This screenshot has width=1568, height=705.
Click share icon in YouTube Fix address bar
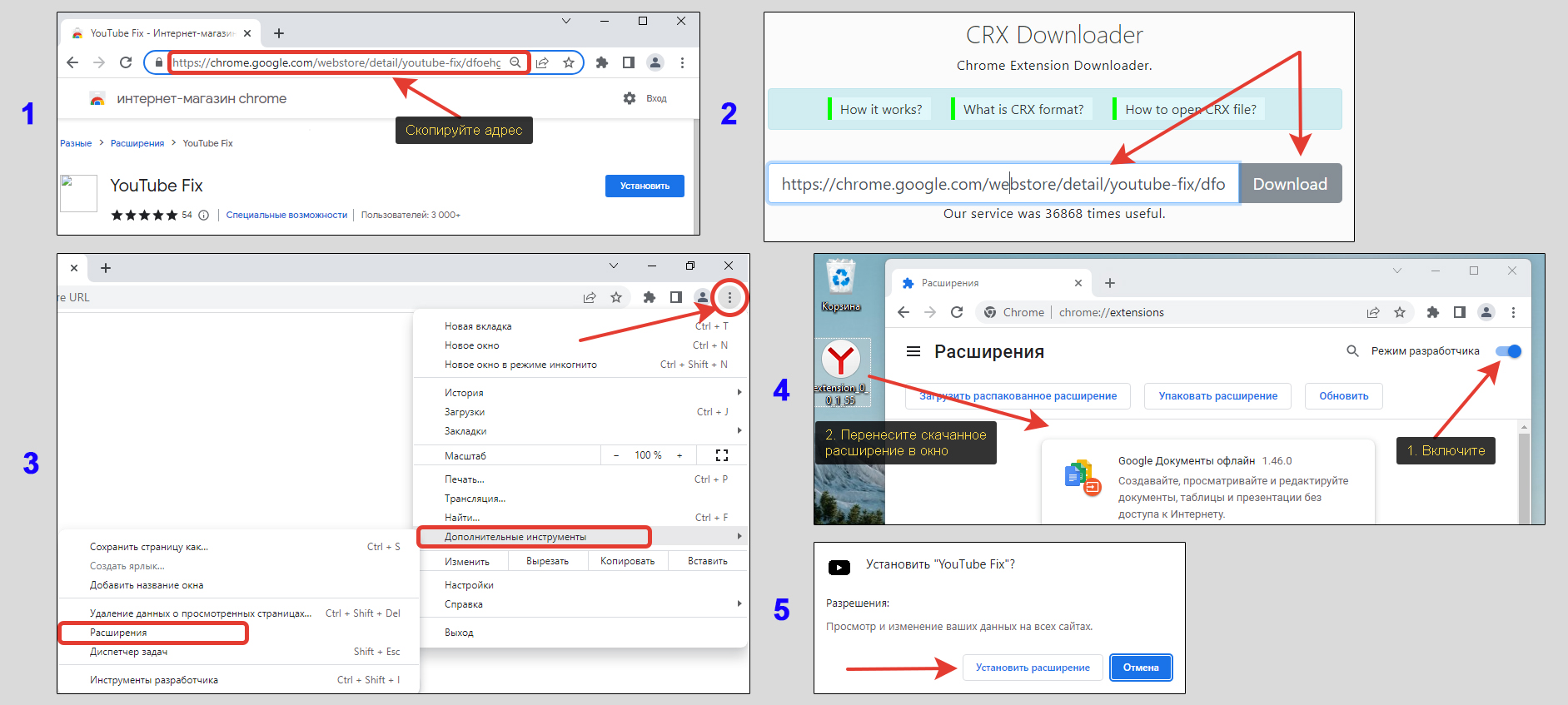click(542, 62)
